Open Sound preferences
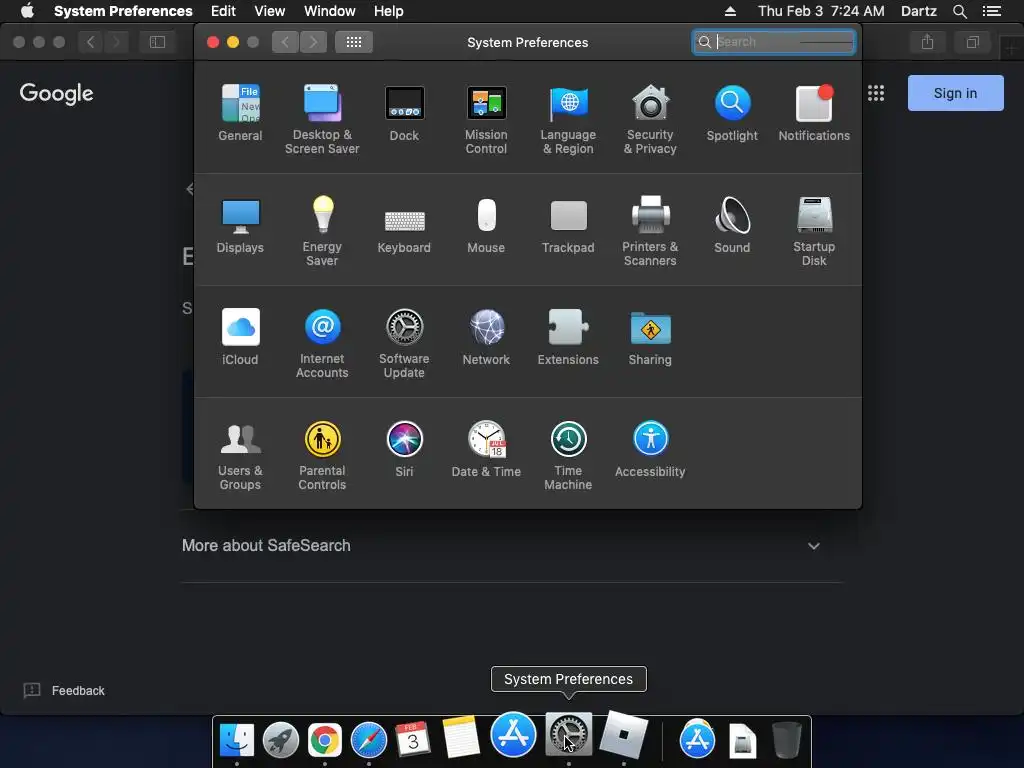The height and width of the screenshot is (768, 1024). 732,225
